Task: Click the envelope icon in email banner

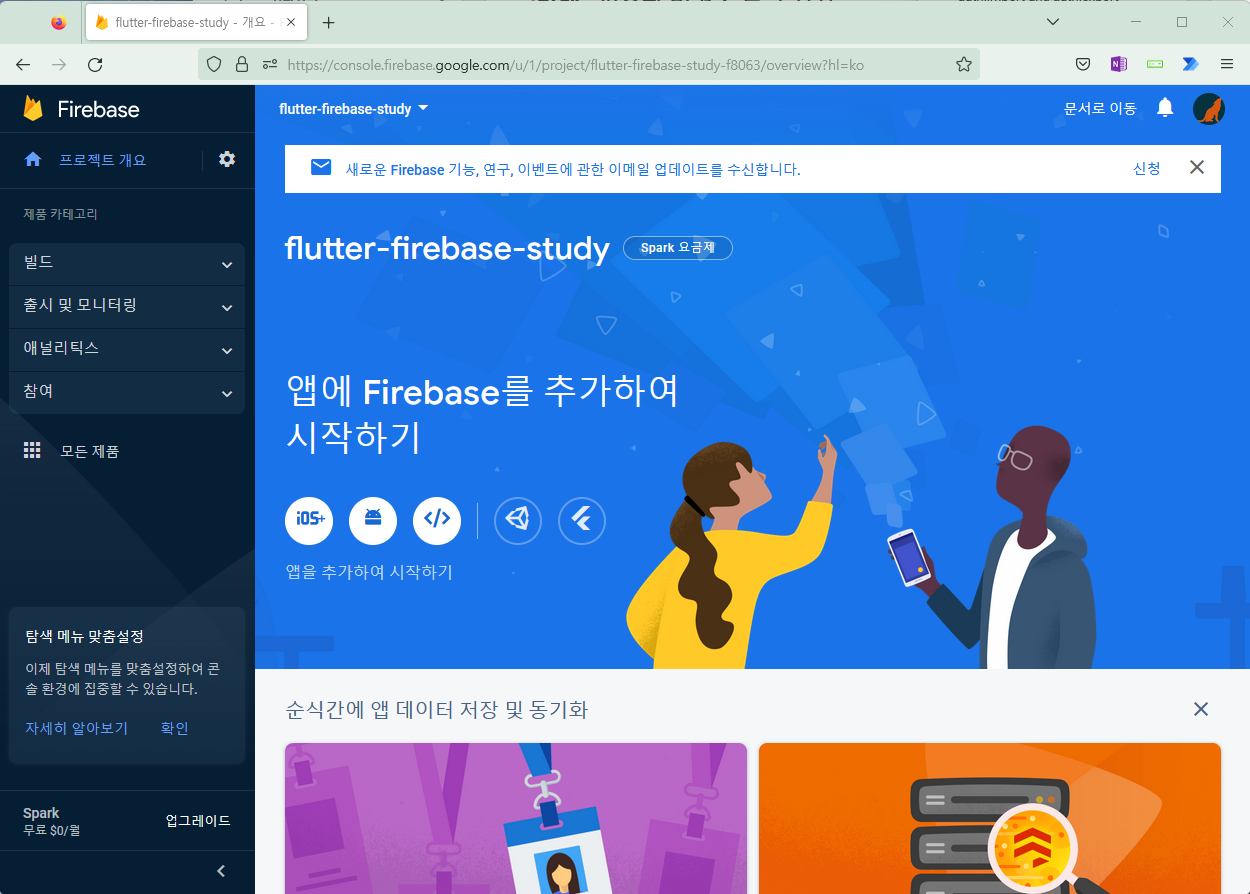Action: 321,167
